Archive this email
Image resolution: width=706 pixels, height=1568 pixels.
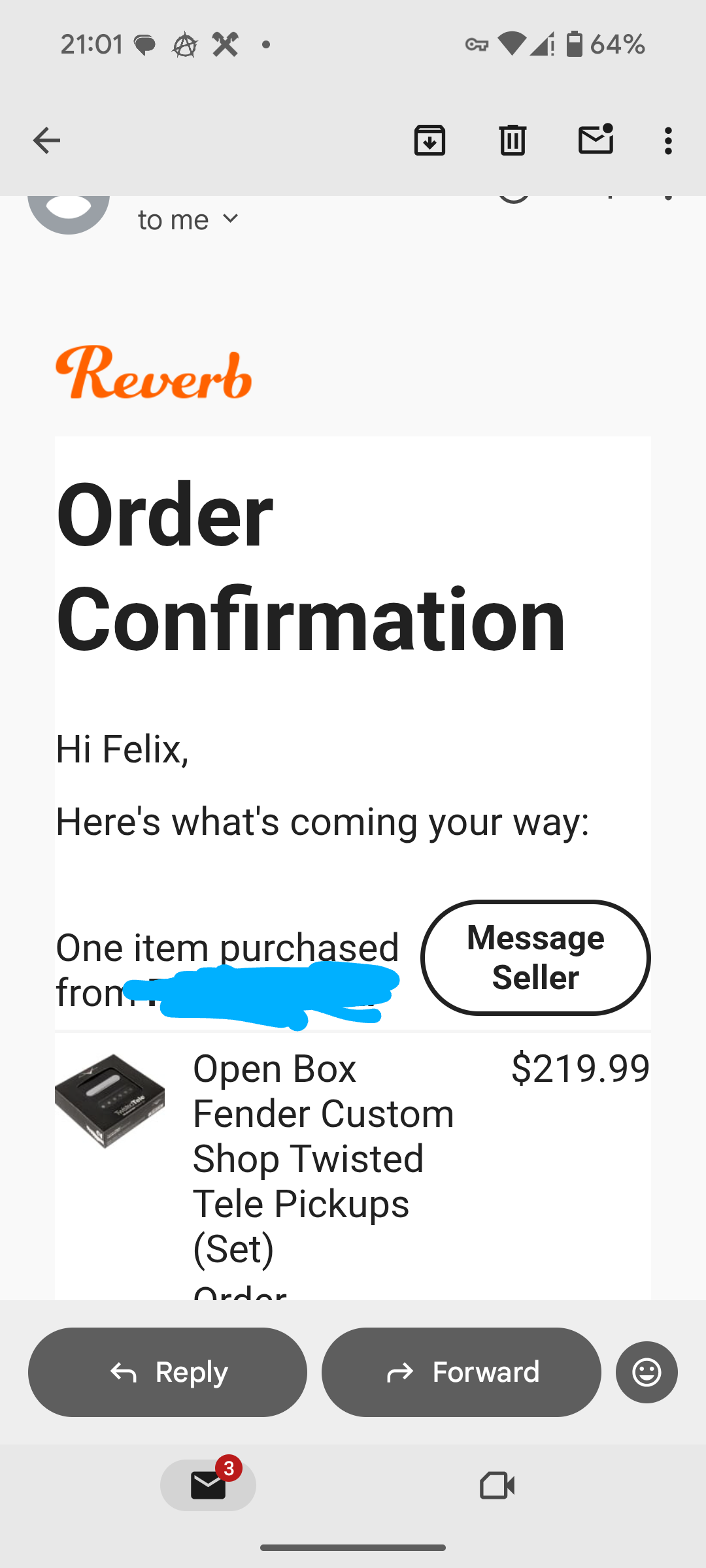click(429, 140)
